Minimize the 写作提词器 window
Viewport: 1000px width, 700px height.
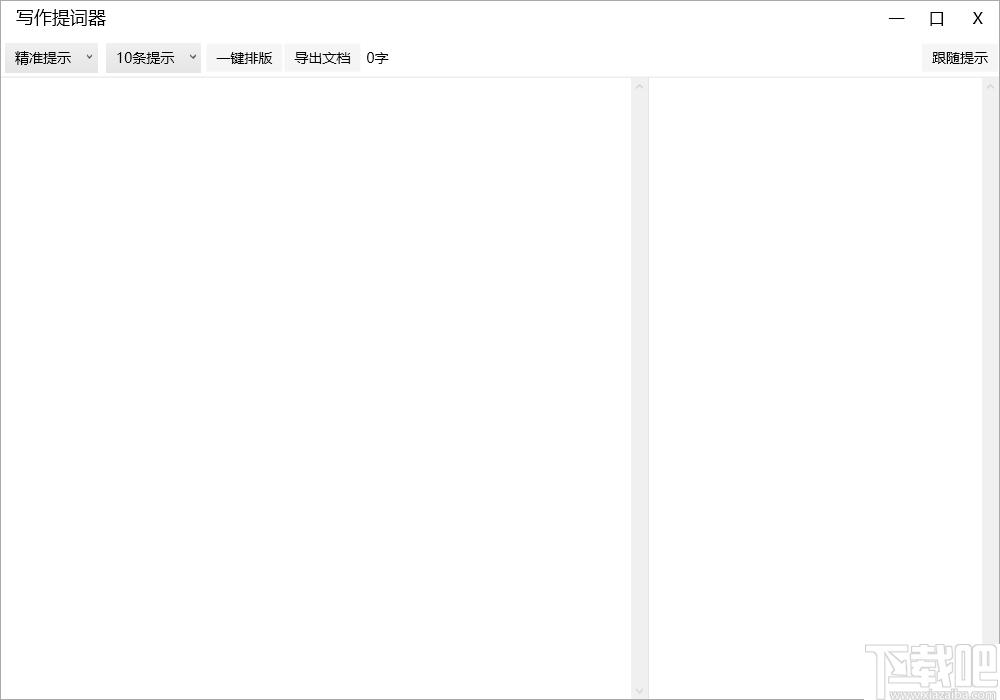(x=897, y=18)
